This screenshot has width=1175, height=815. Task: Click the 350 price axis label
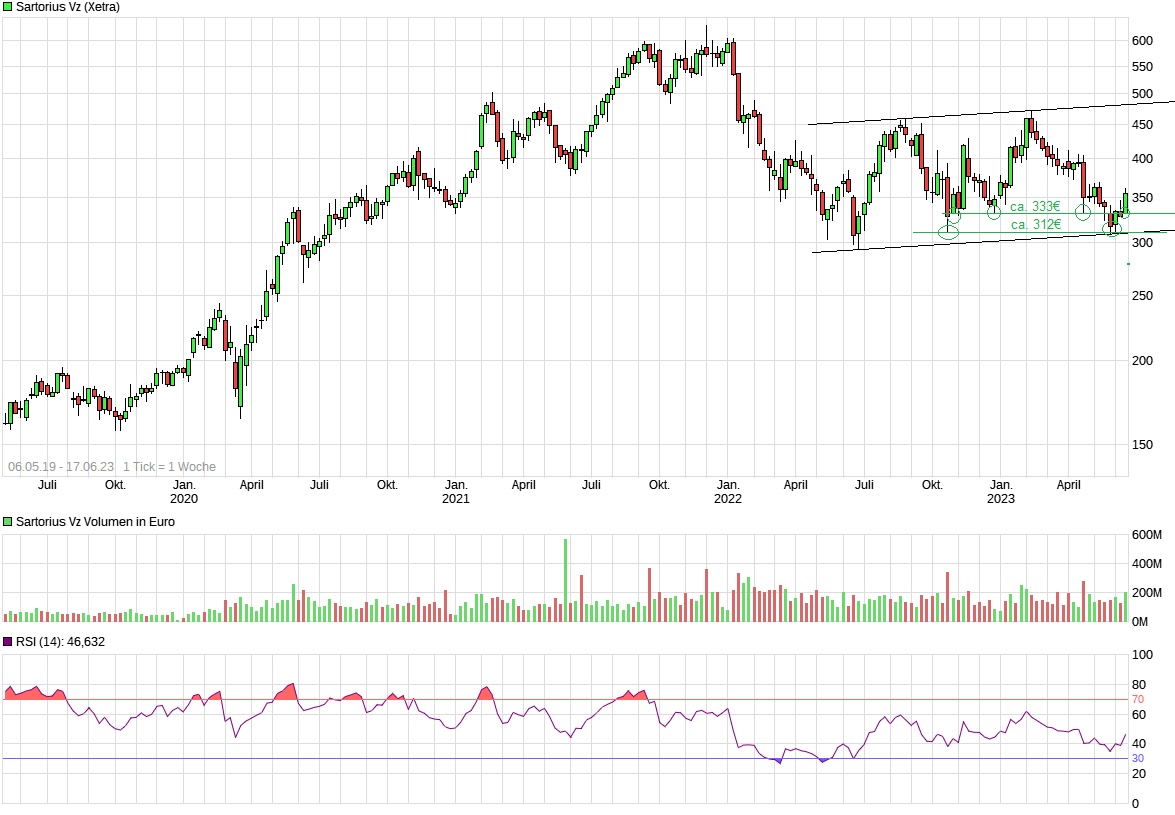[1142, 198]
